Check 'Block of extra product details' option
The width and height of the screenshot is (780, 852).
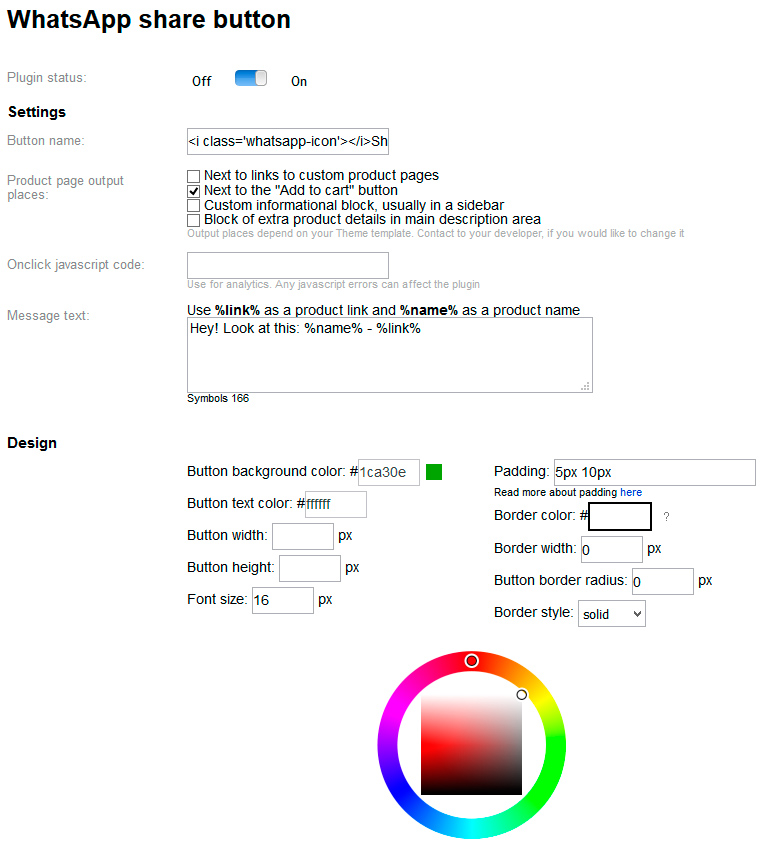(194, 220)
